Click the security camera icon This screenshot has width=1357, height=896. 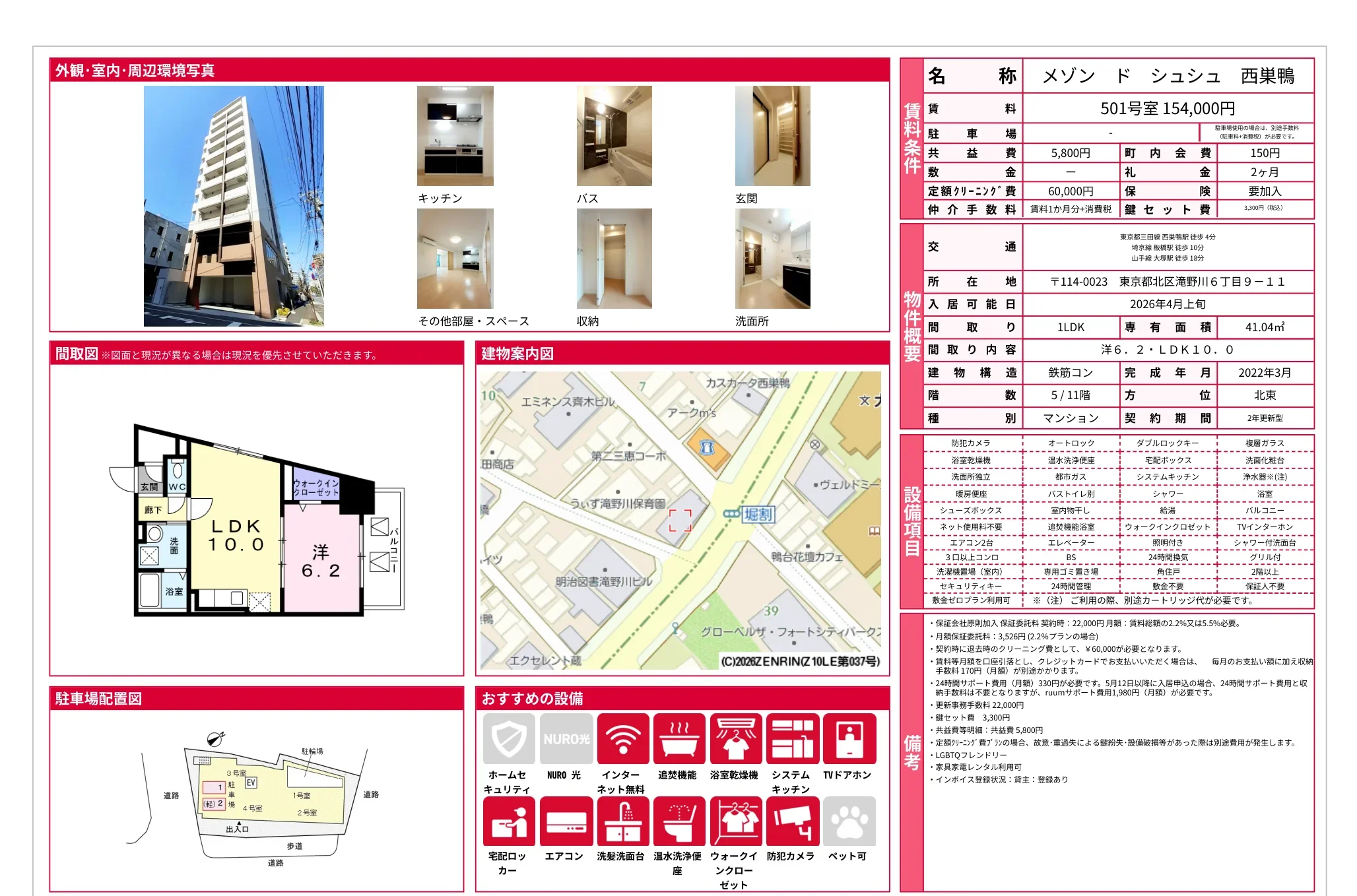coord(792,821)
